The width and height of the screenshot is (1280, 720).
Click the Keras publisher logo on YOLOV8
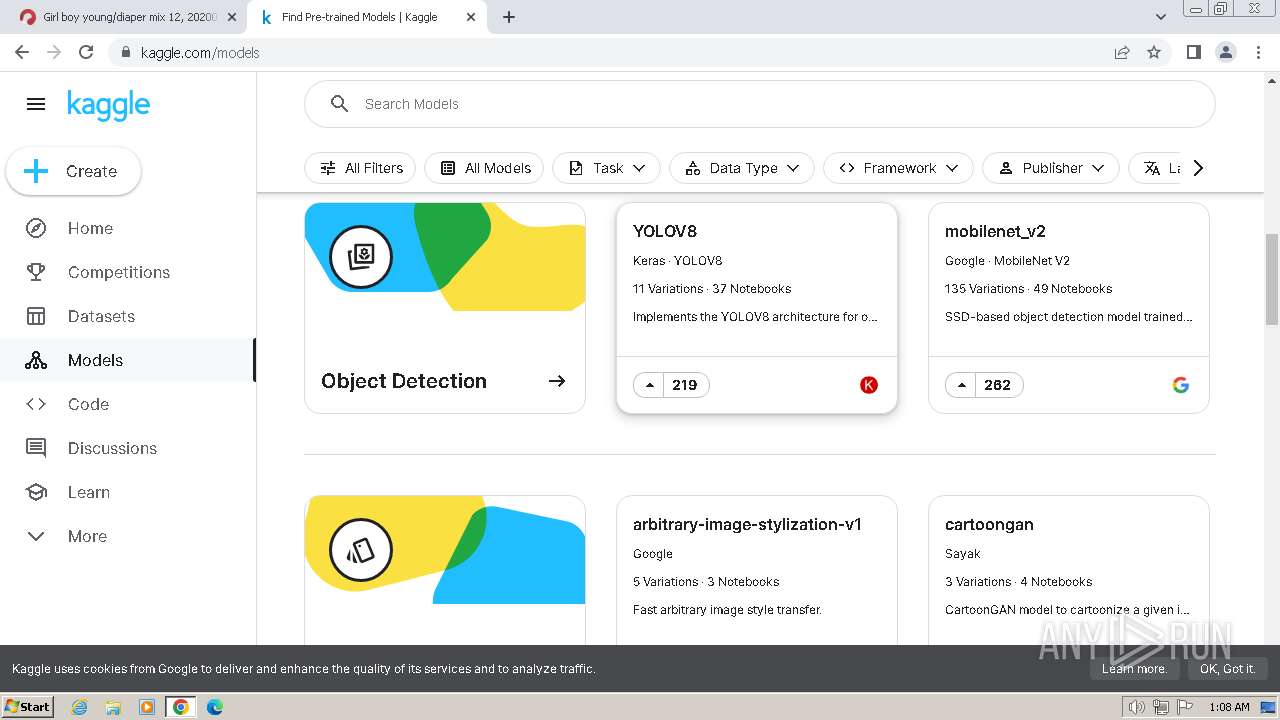pyautogui.click(x=869, y=385)
